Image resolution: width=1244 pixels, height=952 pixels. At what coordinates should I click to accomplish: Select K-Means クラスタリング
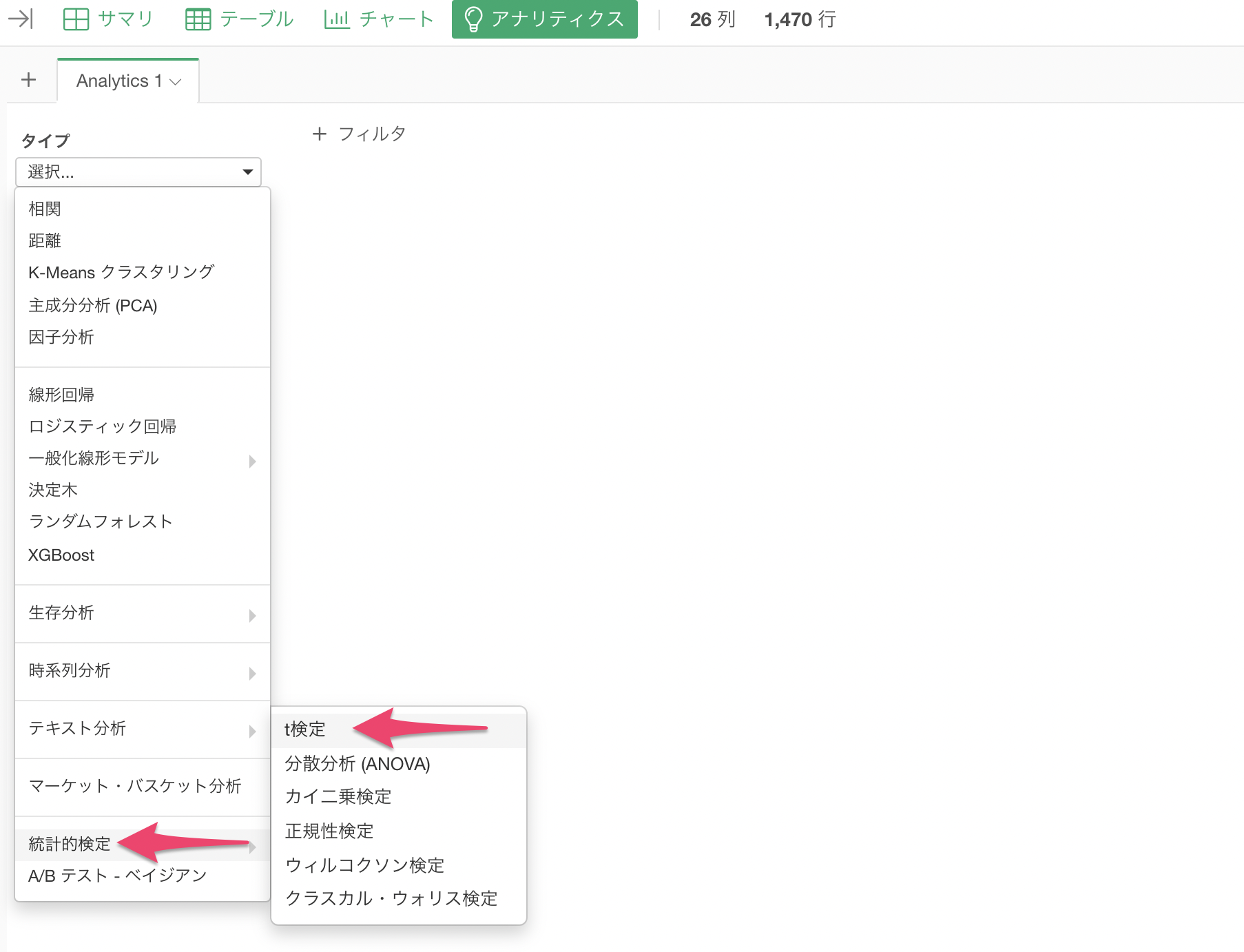tap(143, 272)
